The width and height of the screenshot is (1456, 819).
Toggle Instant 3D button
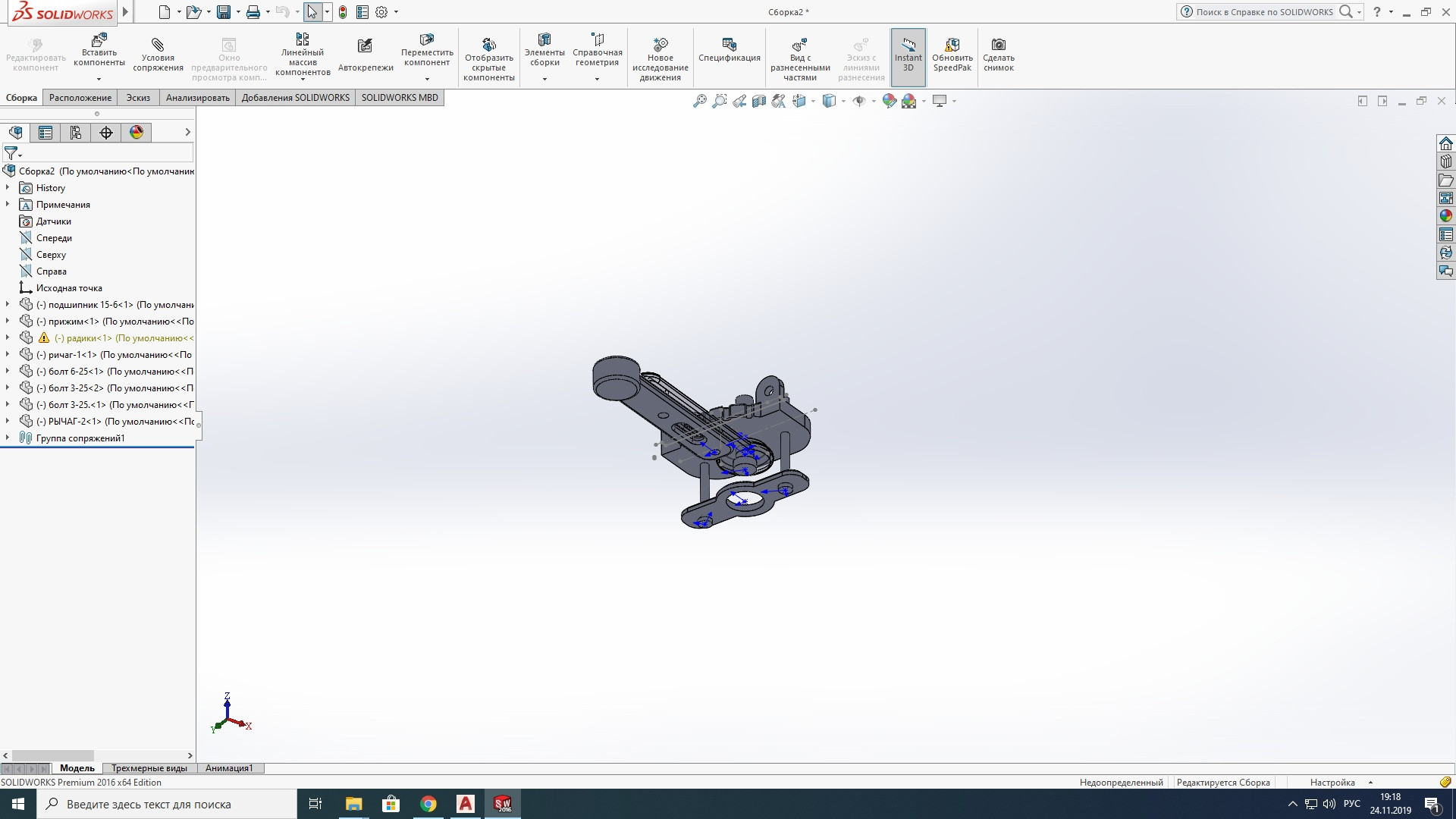coord(908,56)
